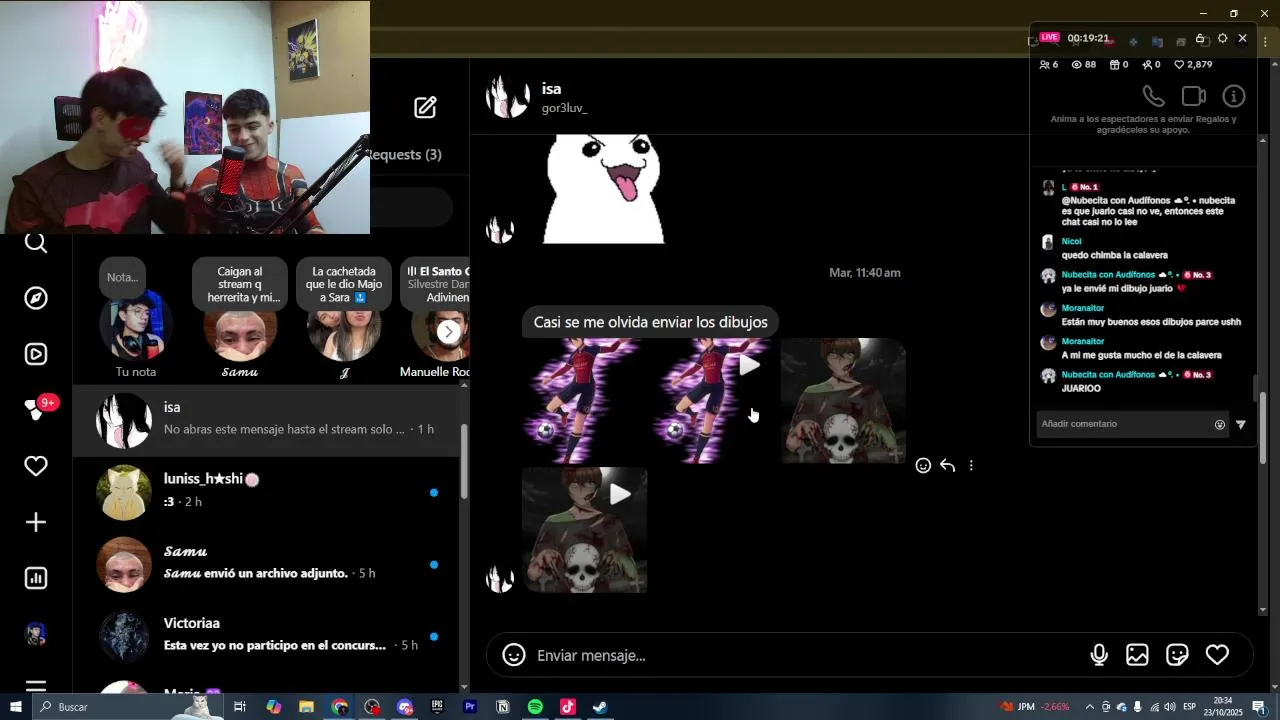1280x720 pixels.
Task: Click the live comments scrollbar
Action: point(1255,388)
